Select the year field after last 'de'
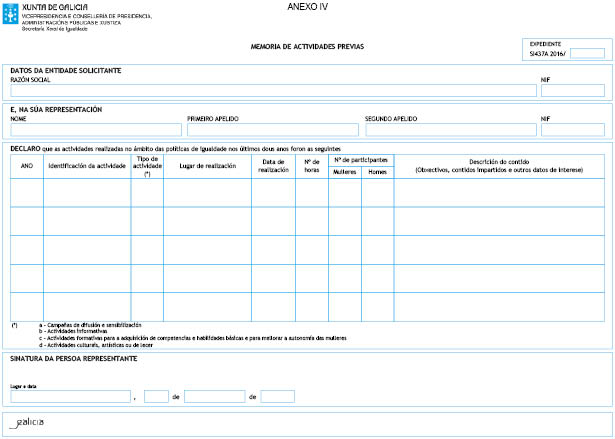Viewport: 615px width, 439px height. pos(277,397)
